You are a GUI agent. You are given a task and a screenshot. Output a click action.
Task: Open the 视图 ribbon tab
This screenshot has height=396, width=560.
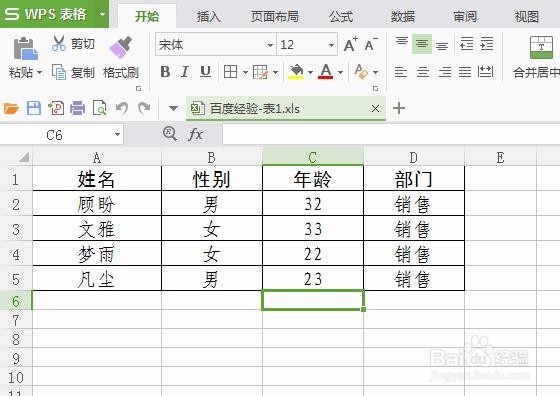point(526,16)
